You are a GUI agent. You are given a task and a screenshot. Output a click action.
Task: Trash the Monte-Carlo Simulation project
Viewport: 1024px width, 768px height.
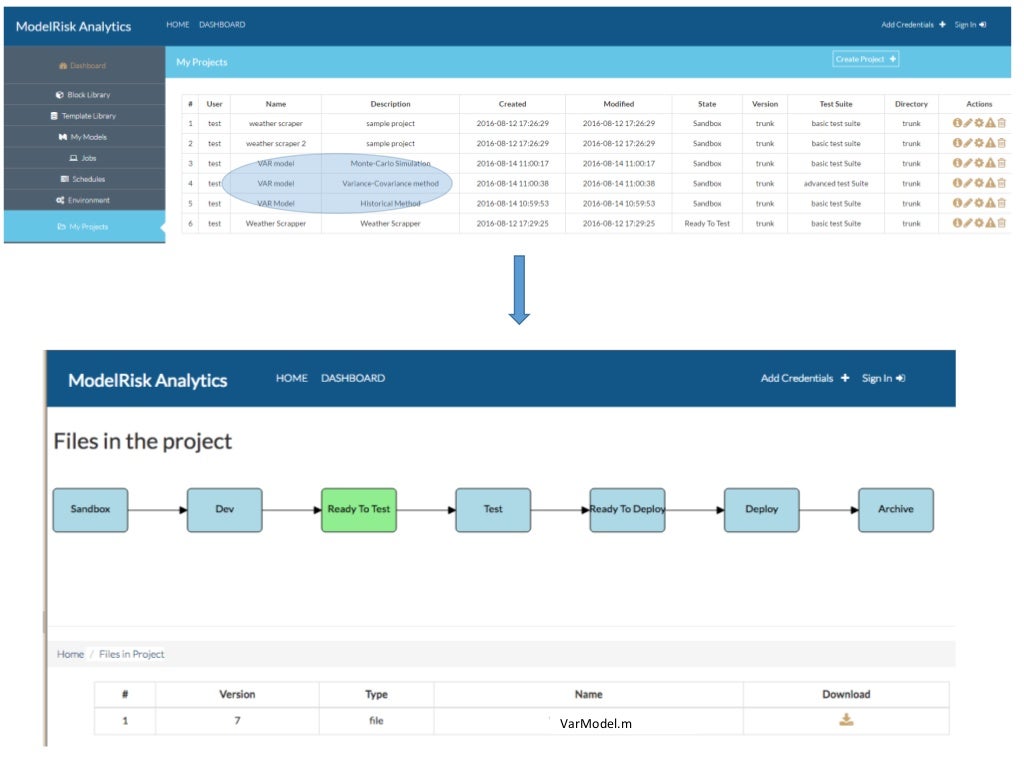click(x=1001, y=163)
